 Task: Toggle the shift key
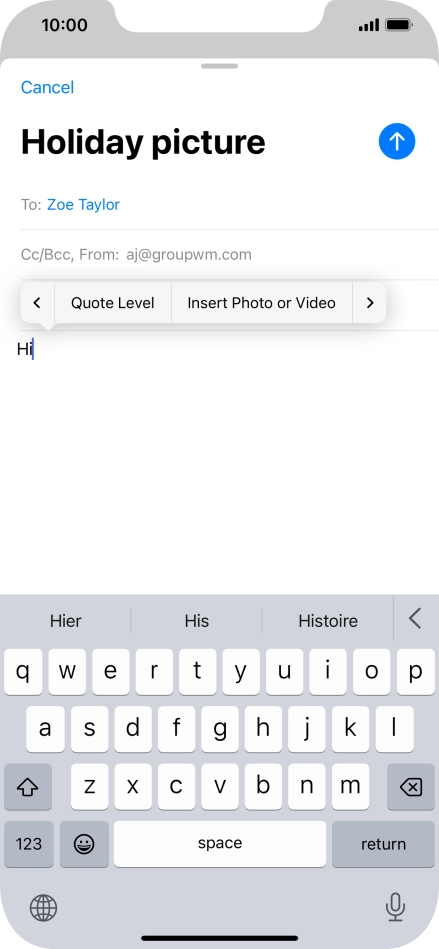click(28, 787)
